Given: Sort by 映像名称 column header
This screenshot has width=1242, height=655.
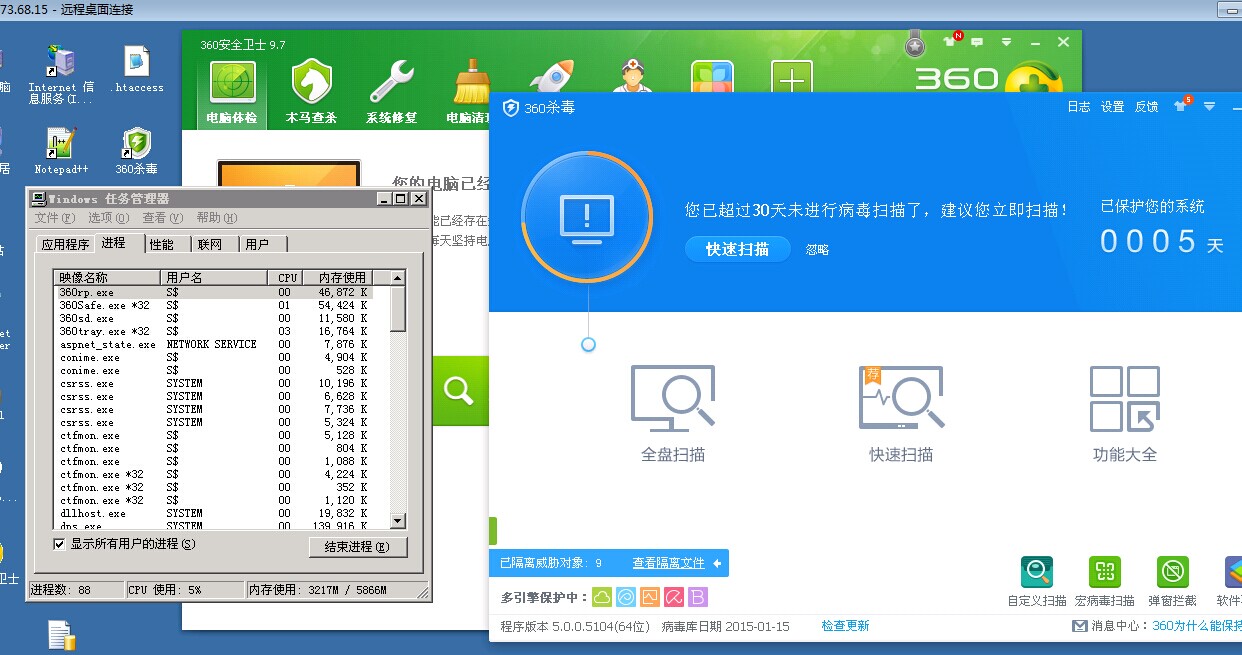Looking at the screenshot, I should coord(107,277).
